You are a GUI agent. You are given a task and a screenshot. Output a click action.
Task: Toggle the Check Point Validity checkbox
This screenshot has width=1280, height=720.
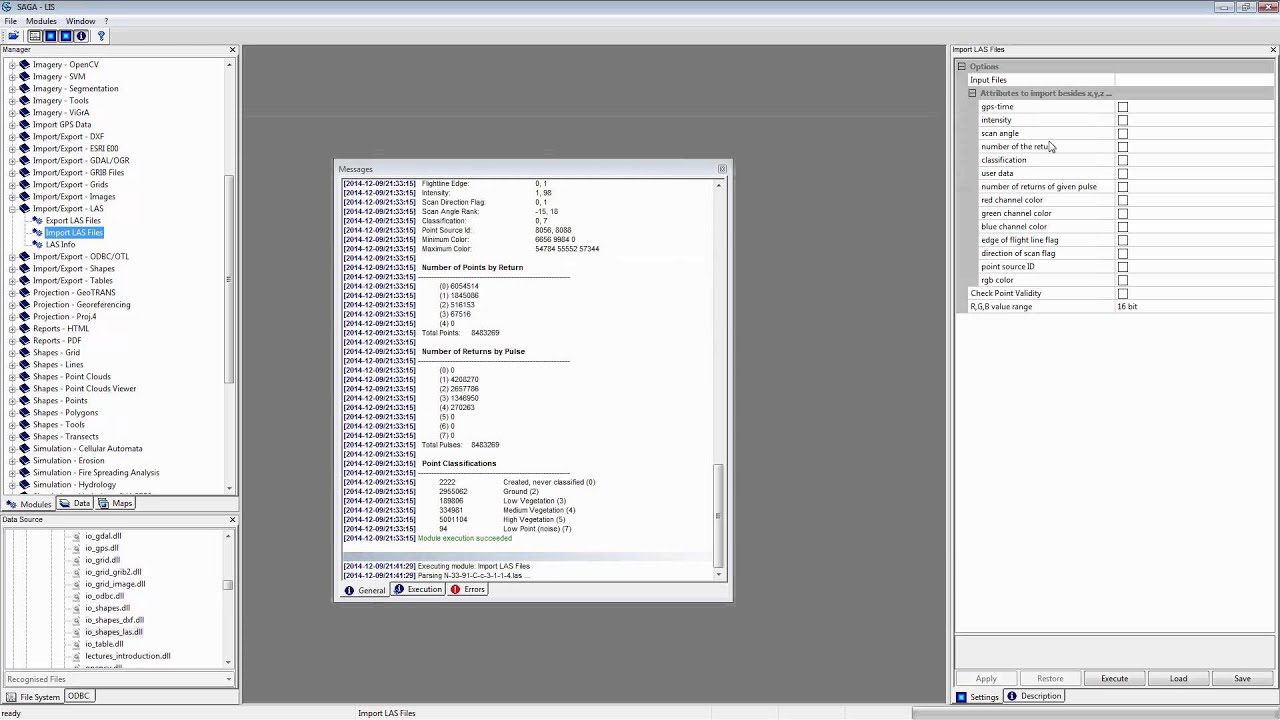point(1122,293)
